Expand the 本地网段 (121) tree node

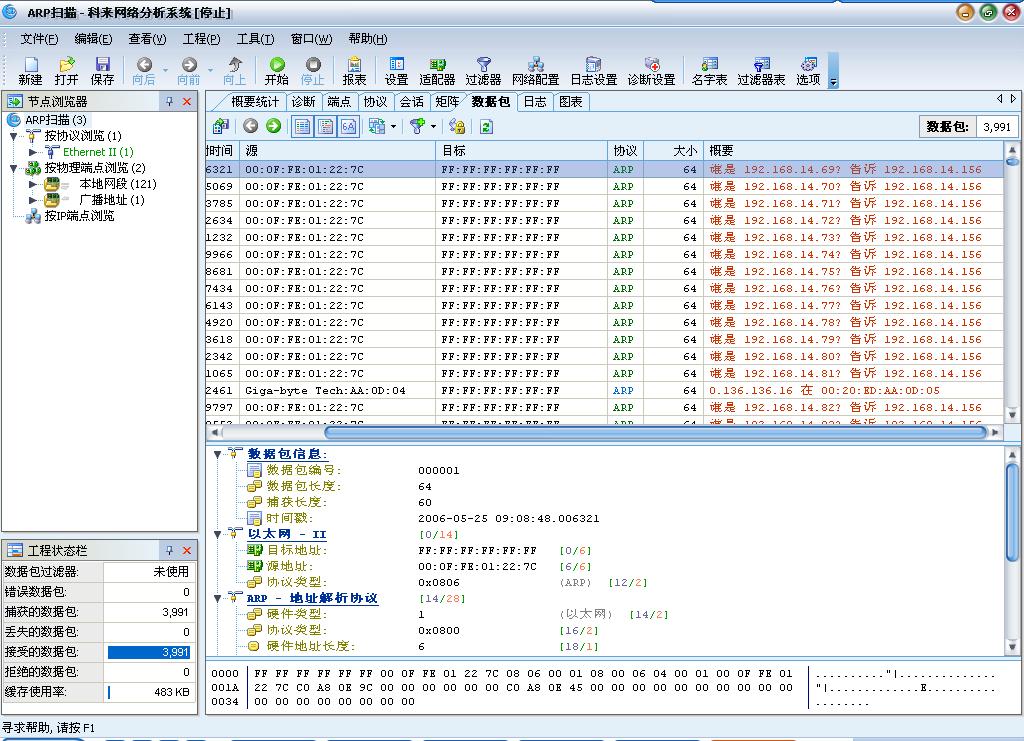coord(34,184)
